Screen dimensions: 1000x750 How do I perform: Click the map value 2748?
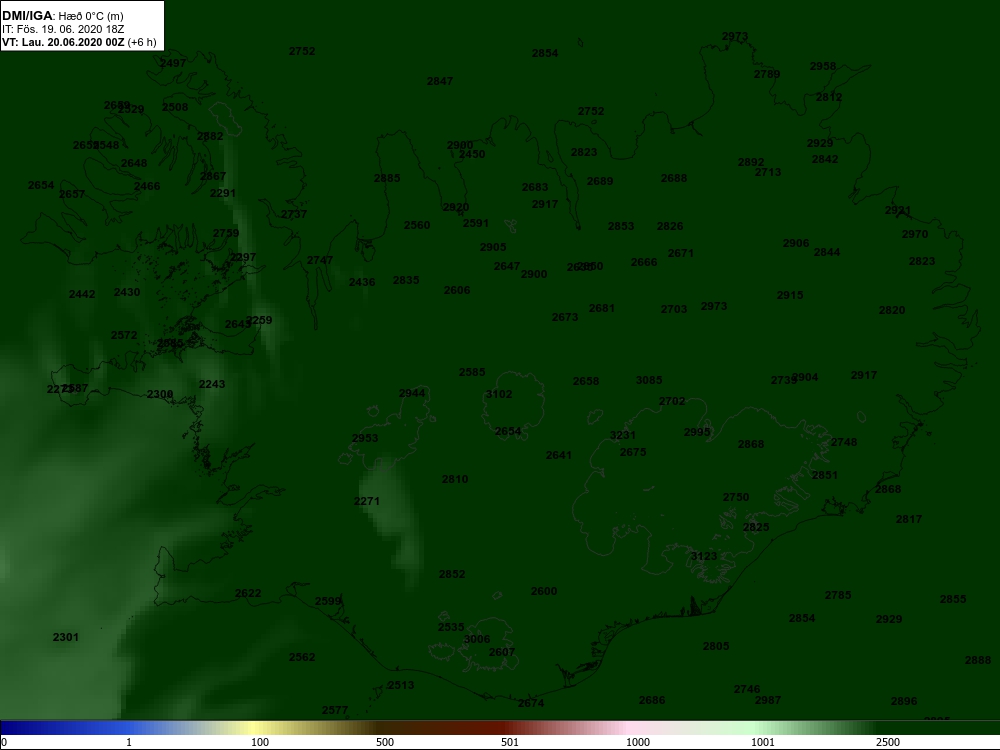pyautogui.click(x=844, y=443)
